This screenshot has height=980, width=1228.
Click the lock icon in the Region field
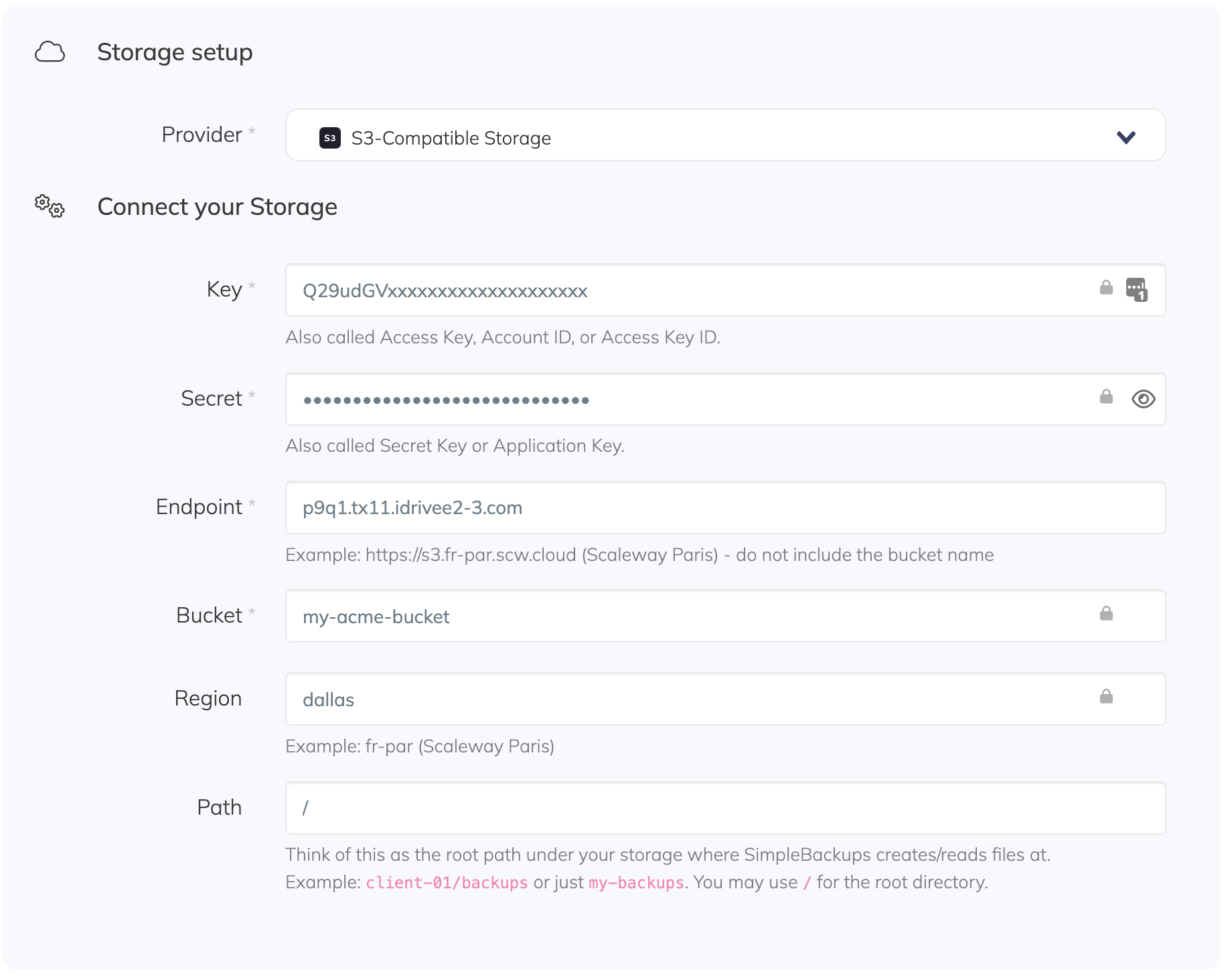(1106, 697)
